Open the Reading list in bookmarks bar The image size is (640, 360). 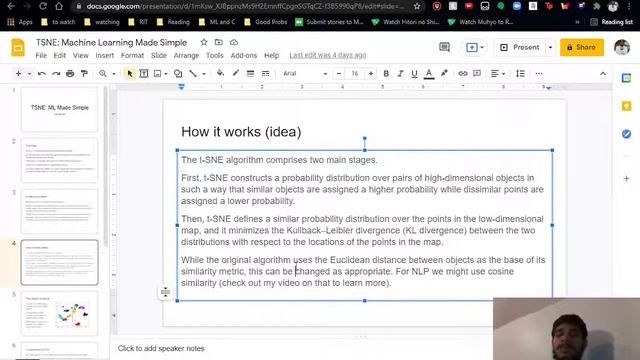click(612, 22)
